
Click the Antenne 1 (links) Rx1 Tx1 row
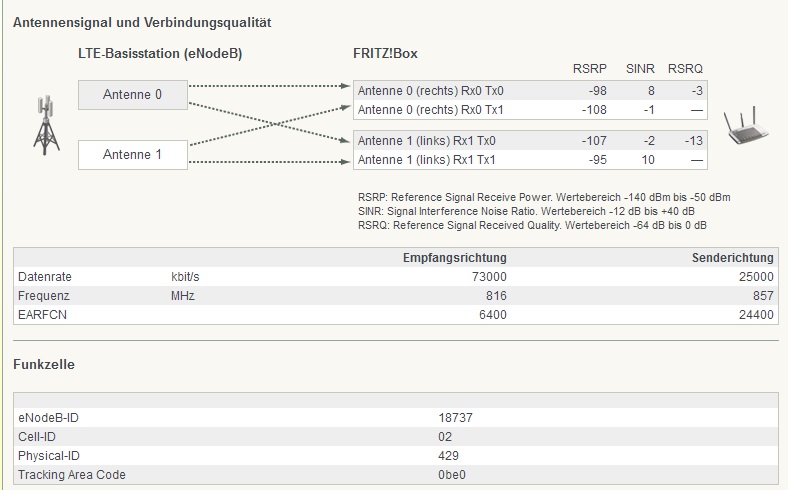[x=530, y=160]
